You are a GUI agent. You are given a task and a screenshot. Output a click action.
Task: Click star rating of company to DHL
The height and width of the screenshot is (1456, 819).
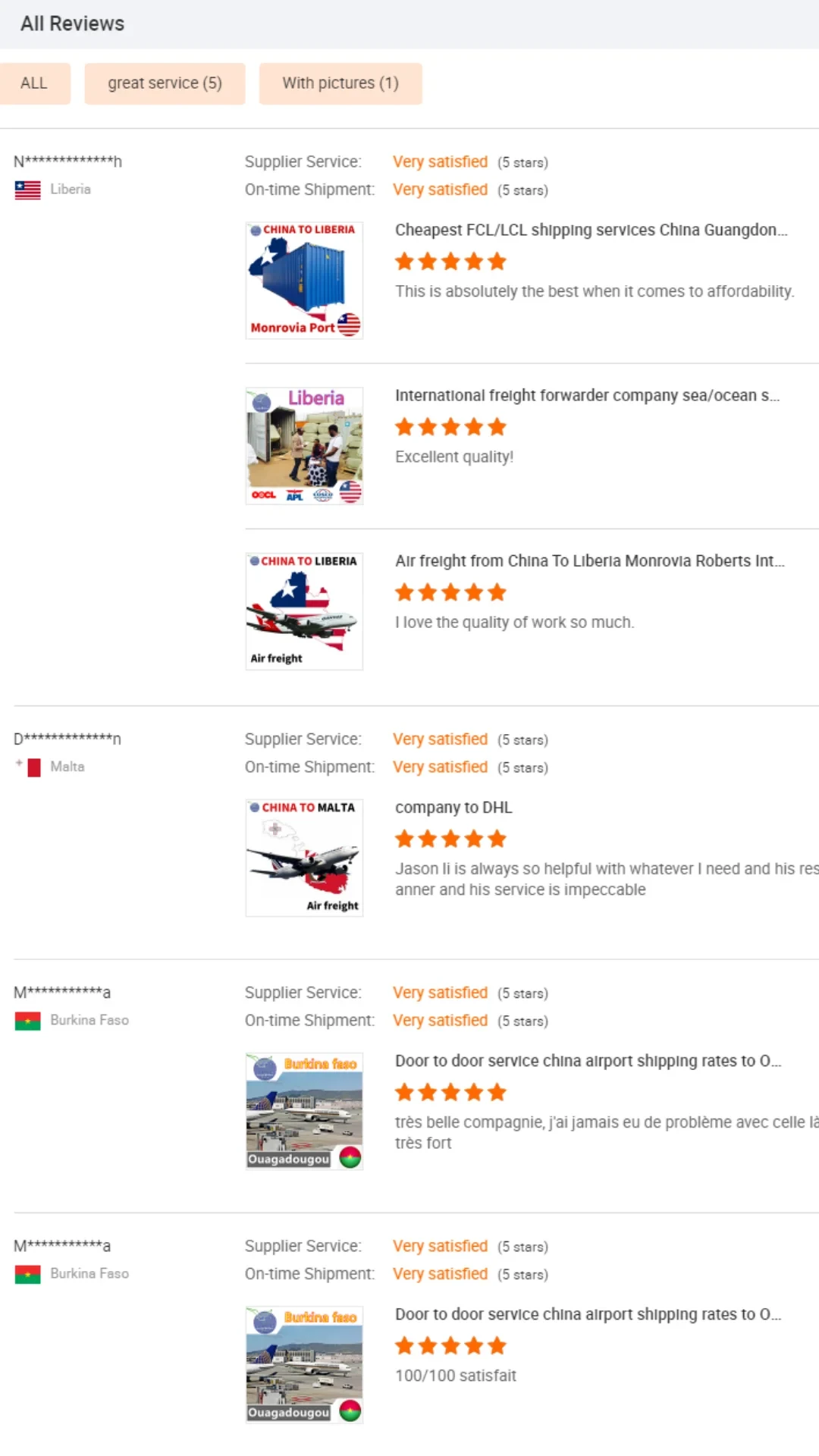point(450,839)
